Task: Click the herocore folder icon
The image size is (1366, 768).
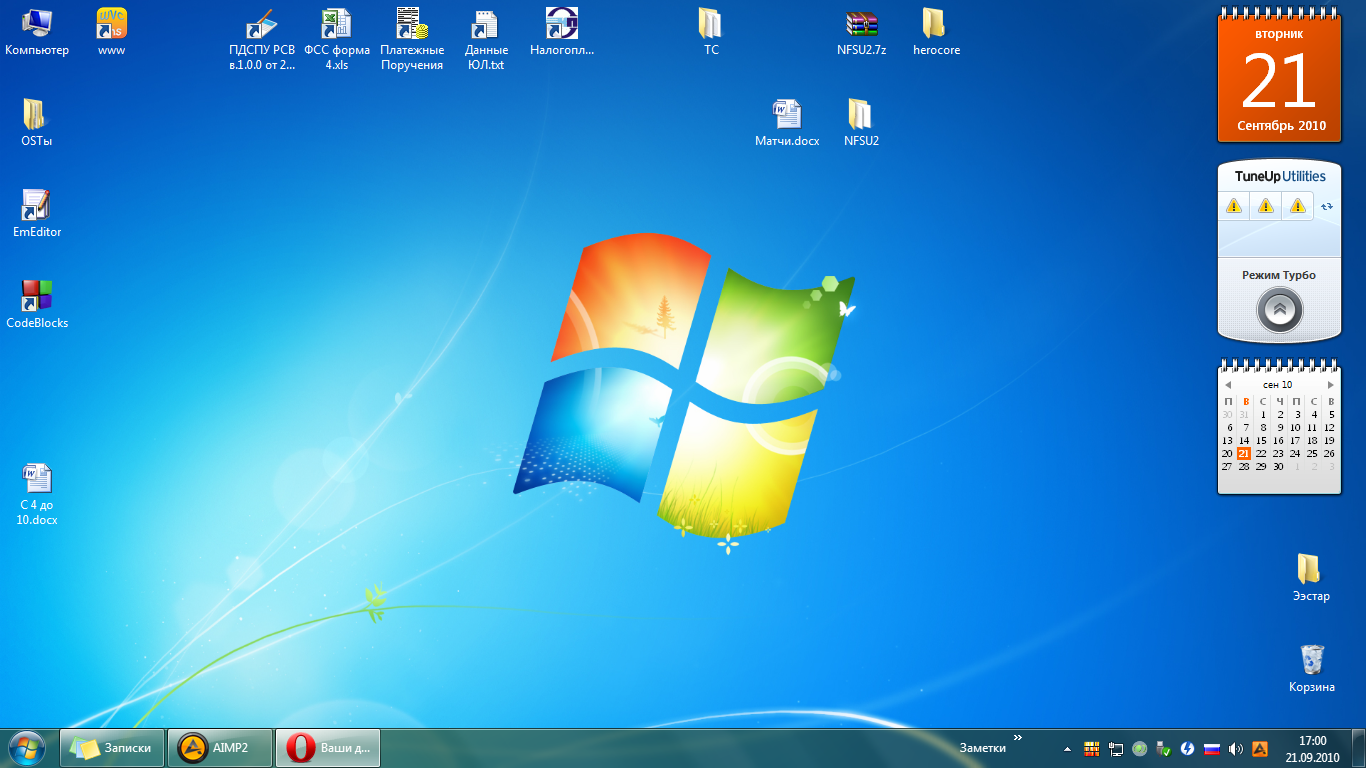Action: coord(935,24)
